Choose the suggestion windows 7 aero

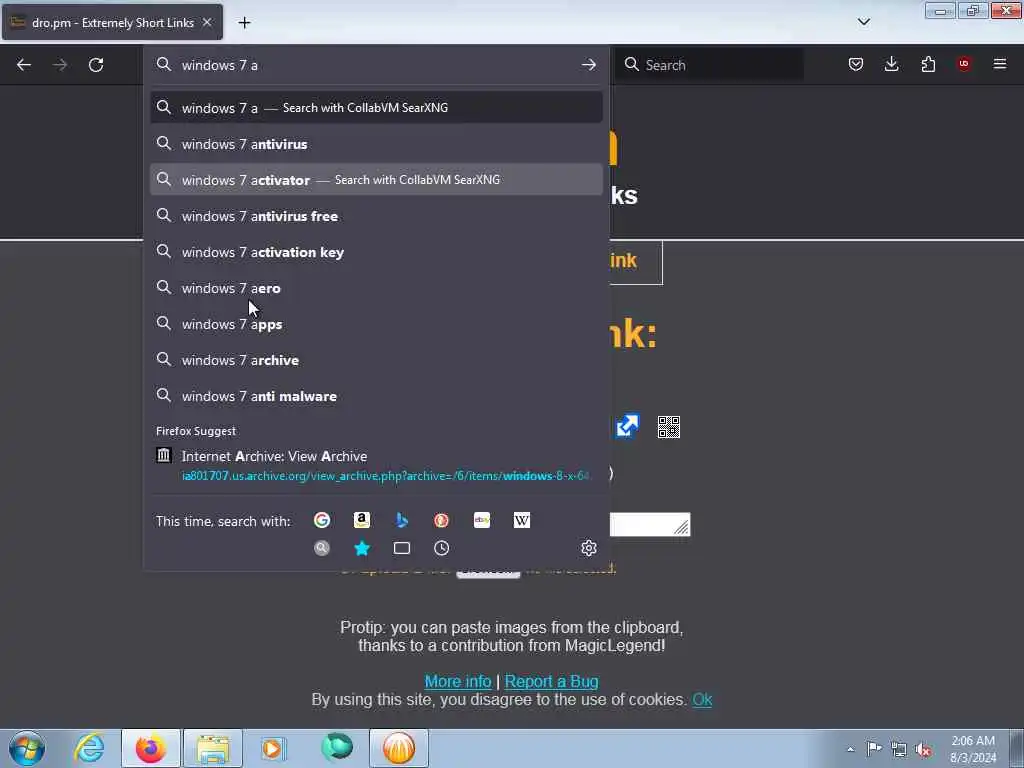pos(376,287)
